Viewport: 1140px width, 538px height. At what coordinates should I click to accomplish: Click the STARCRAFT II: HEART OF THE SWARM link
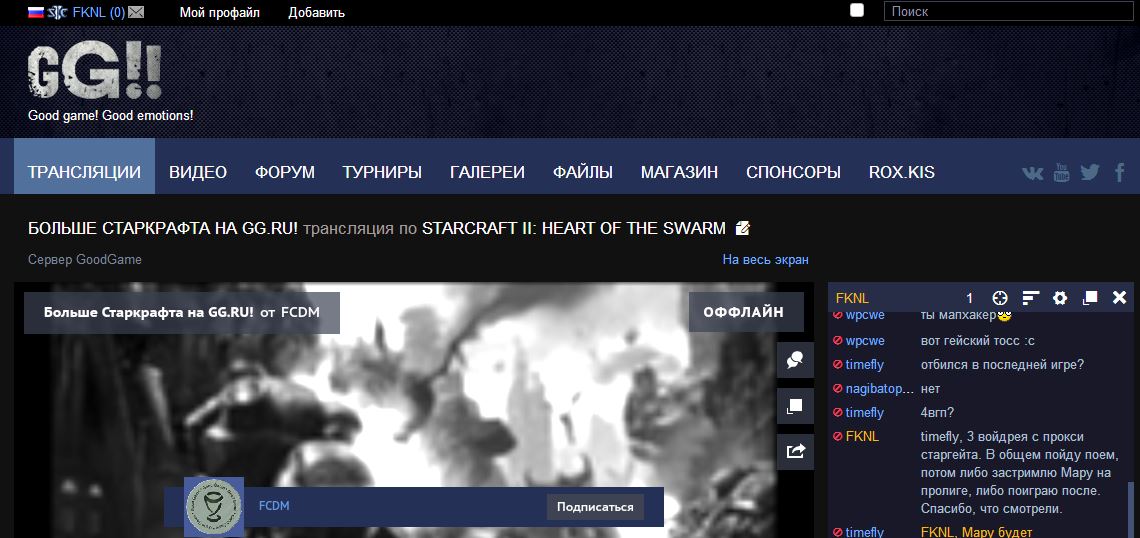574,228
